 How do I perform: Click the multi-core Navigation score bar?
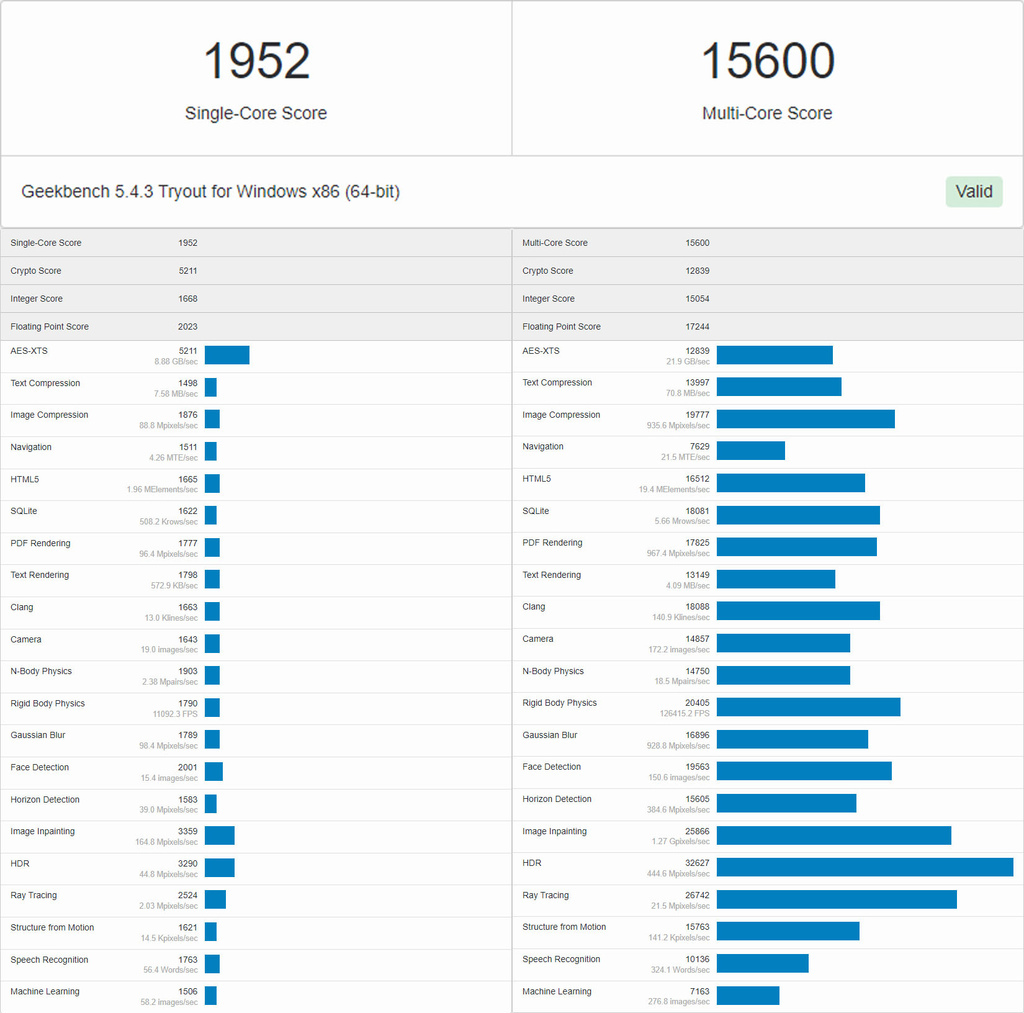coord(750,451)
